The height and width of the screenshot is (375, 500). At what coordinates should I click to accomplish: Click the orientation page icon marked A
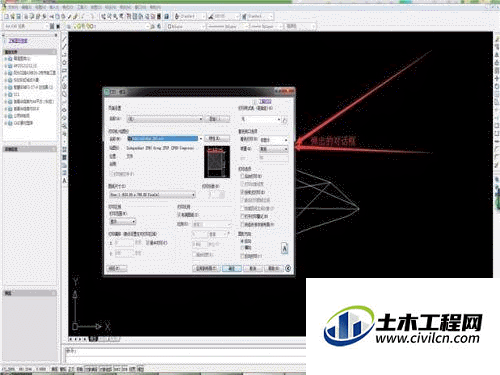tap(284, 248)
